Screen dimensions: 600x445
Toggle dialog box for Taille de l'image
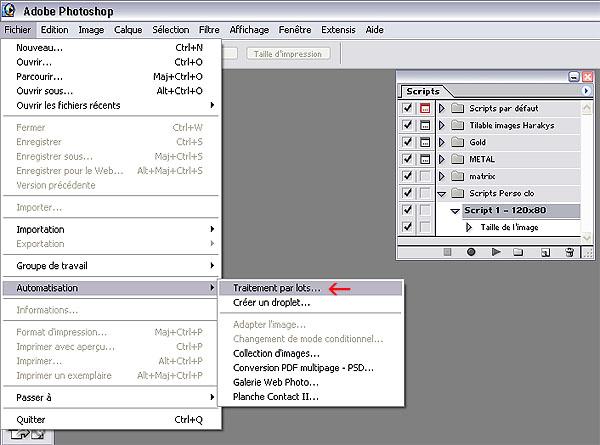[x=425, y=227]
